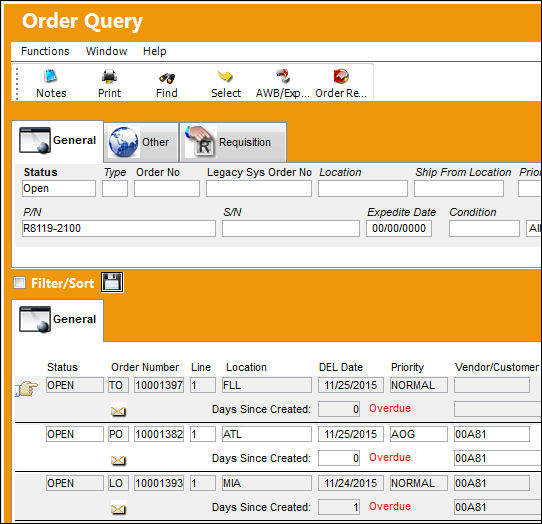Viewport: 542px width, 524px height.
Task: Click the Priority column header
Action: coord(407,367)
